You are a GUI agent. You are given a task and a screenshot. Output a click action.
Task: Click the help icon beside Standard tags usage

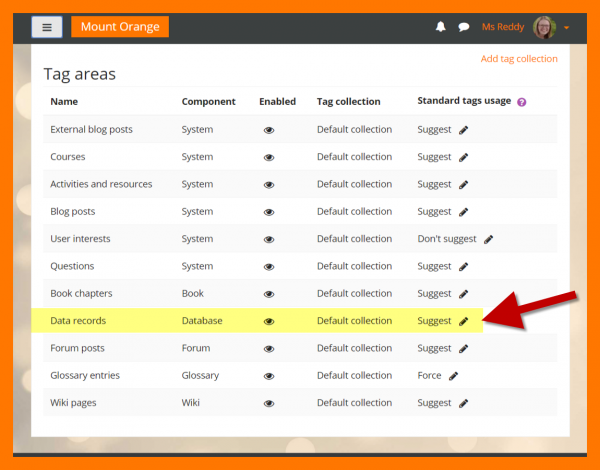click(521, 102)
